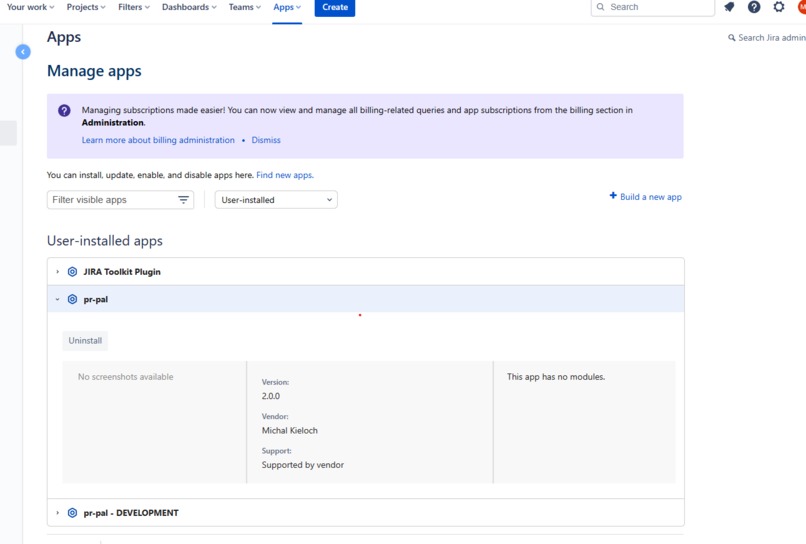
Task: Click This app has no modules text
Action: (556, 377)
